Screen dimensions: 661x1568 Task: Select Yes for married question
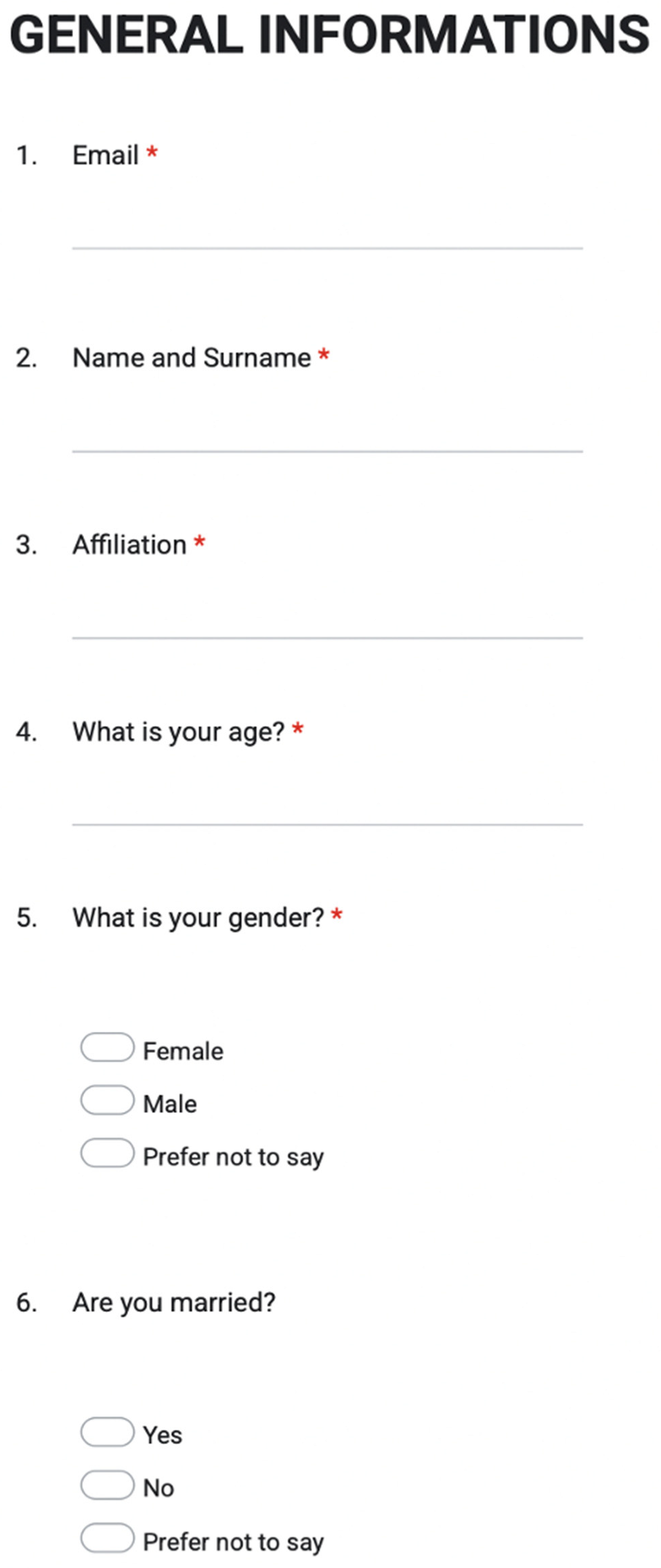pyautogui.click(x=107, y=1432)
